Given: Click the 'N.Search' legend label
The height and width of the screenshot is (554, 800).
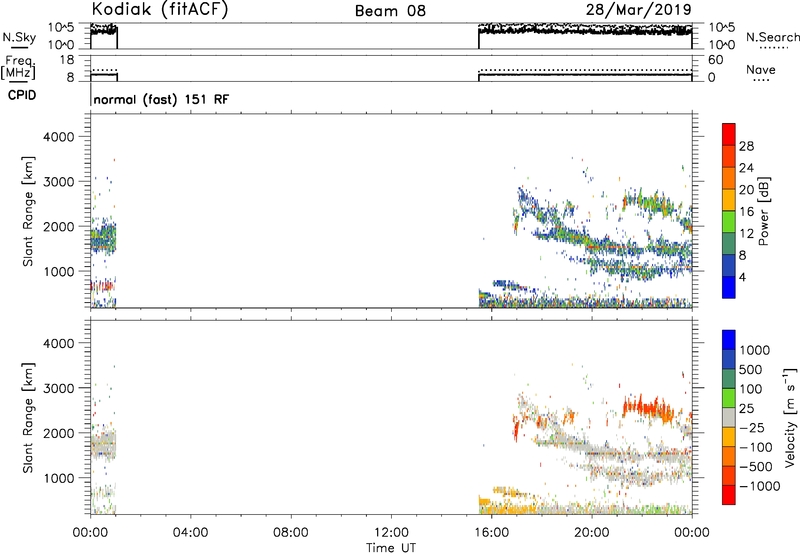Looking at the screenshot, I should coord(772,37).
